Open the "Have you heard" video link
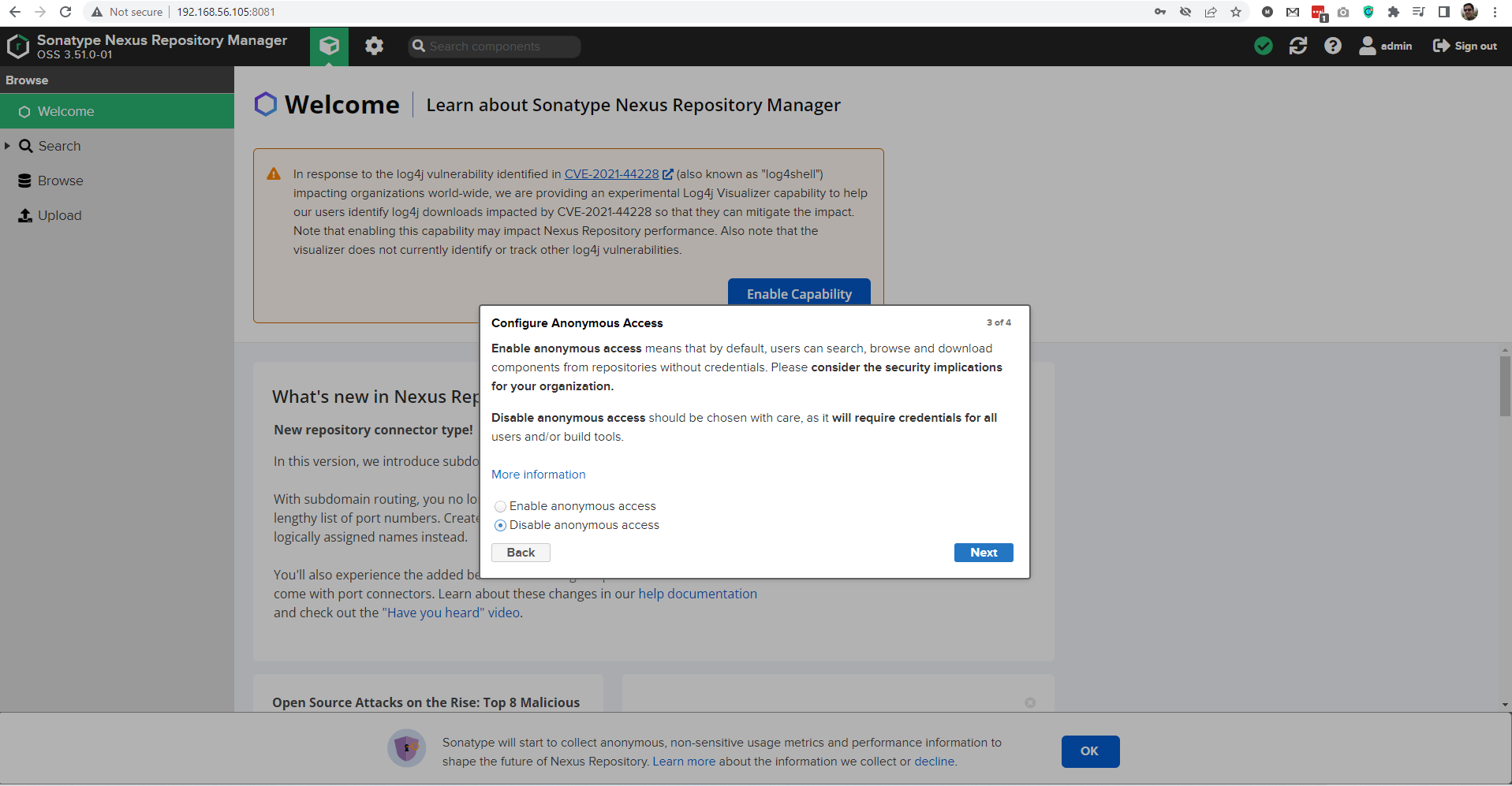 [451, 613]
